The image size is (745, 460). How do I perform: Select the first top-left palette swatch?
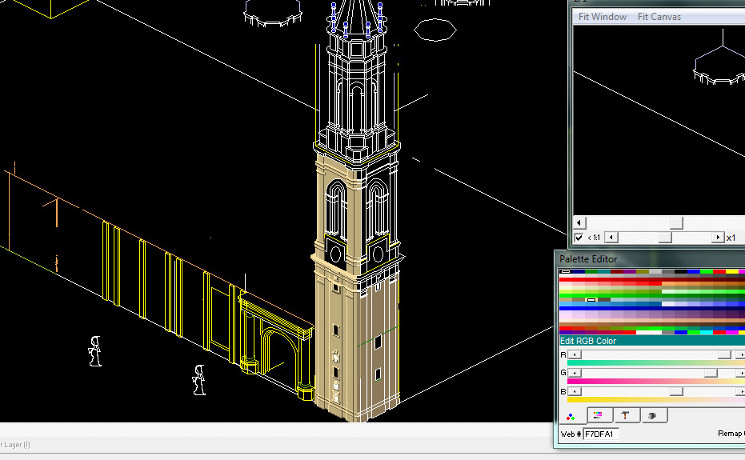pyautogui.click(x=565, y=272)
